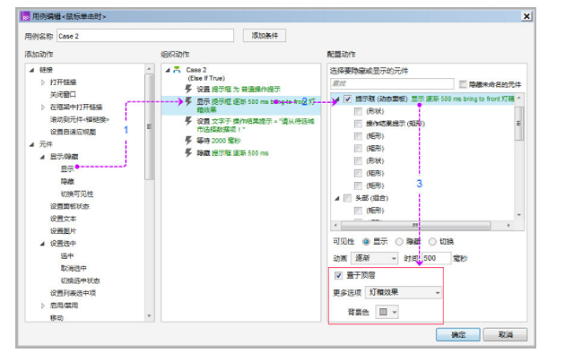
Task: Open the 更多选项 灯箱效果 dropdown
Action: 403,292
